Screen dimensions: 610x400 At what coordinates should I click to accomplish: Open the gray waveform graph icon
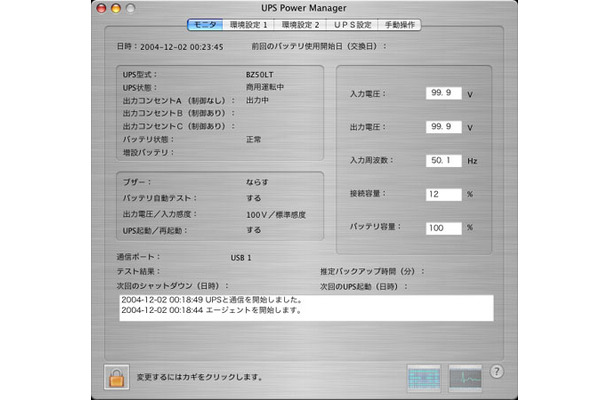[467, 376]
